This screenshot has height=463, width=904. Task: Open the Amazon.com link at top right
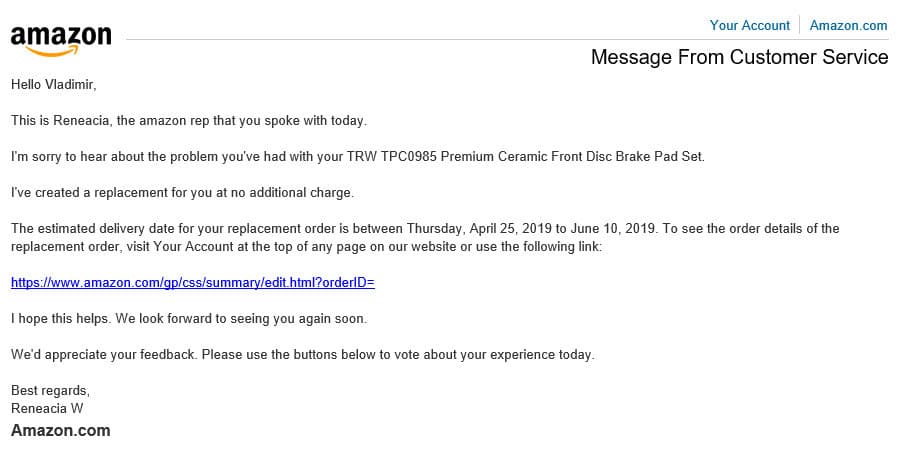(848, 25)
